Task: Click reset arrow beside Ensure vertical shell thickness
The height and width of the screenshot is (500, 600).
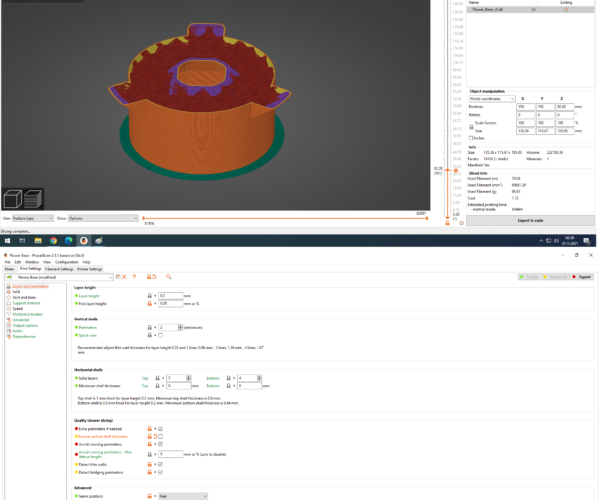Action: tap(155, 436)
